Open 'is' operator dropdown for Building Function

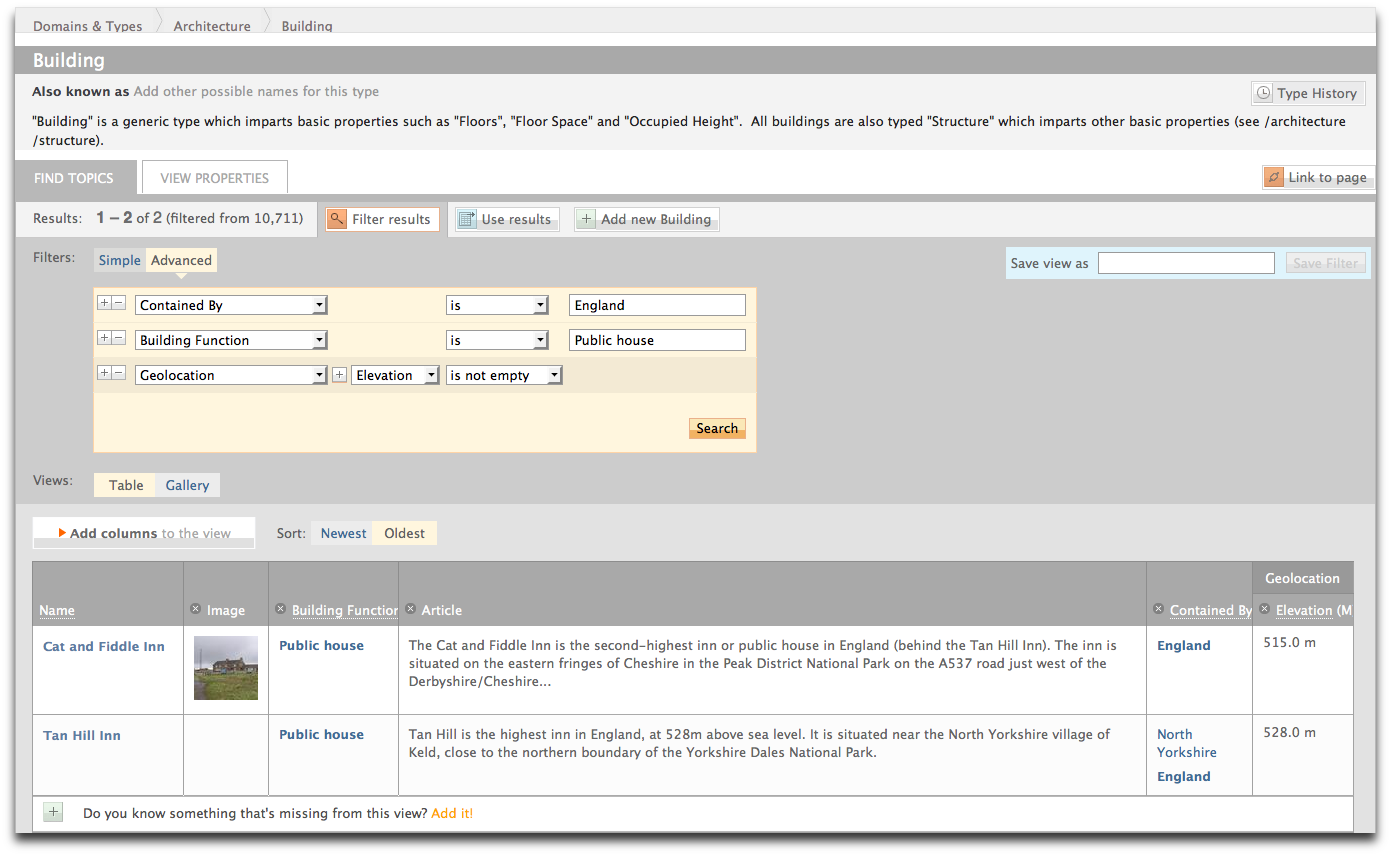click(x=497, y=340)
